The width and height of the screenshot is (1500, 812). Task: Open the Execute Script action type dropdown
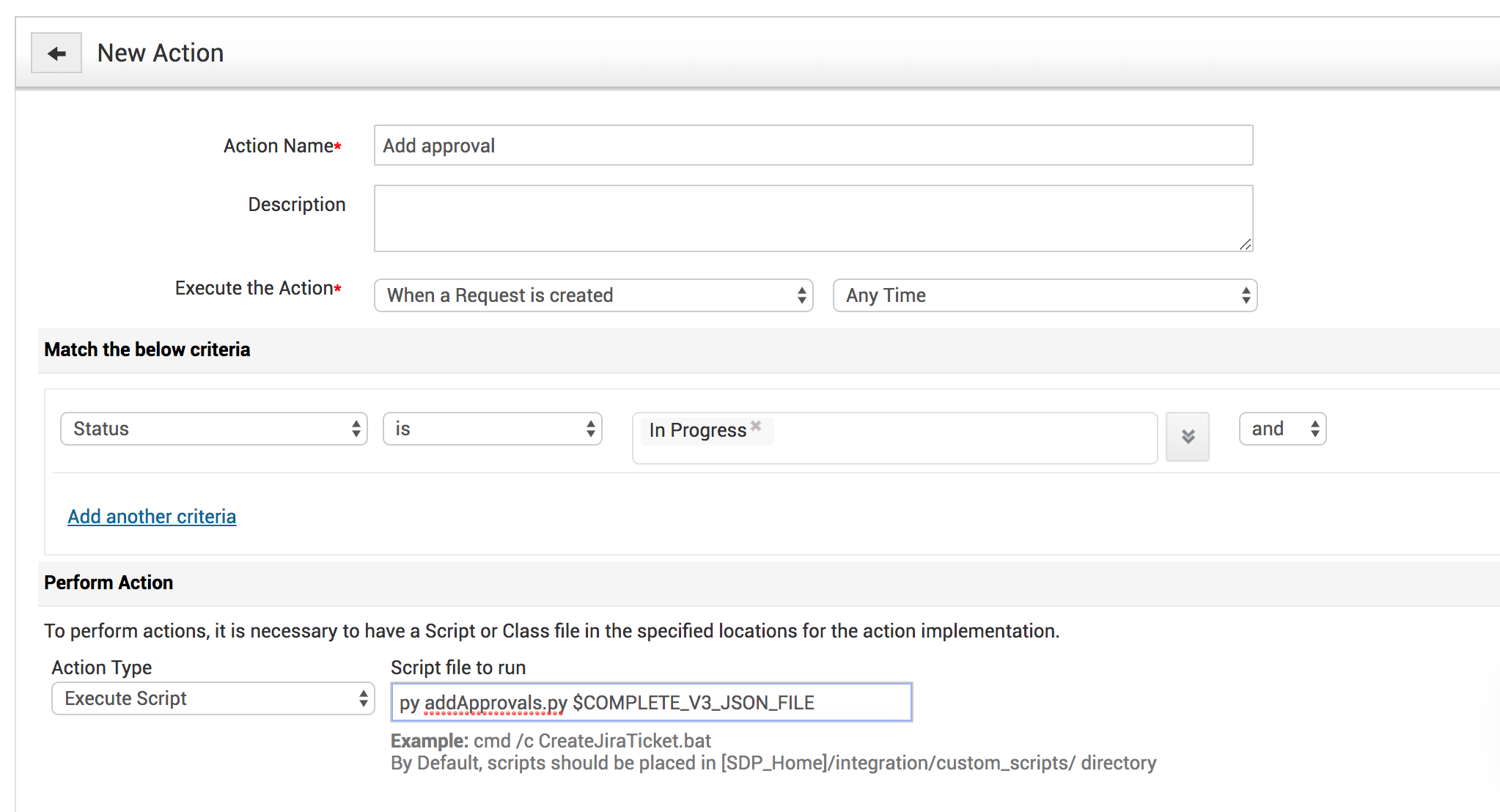[213, 698]
